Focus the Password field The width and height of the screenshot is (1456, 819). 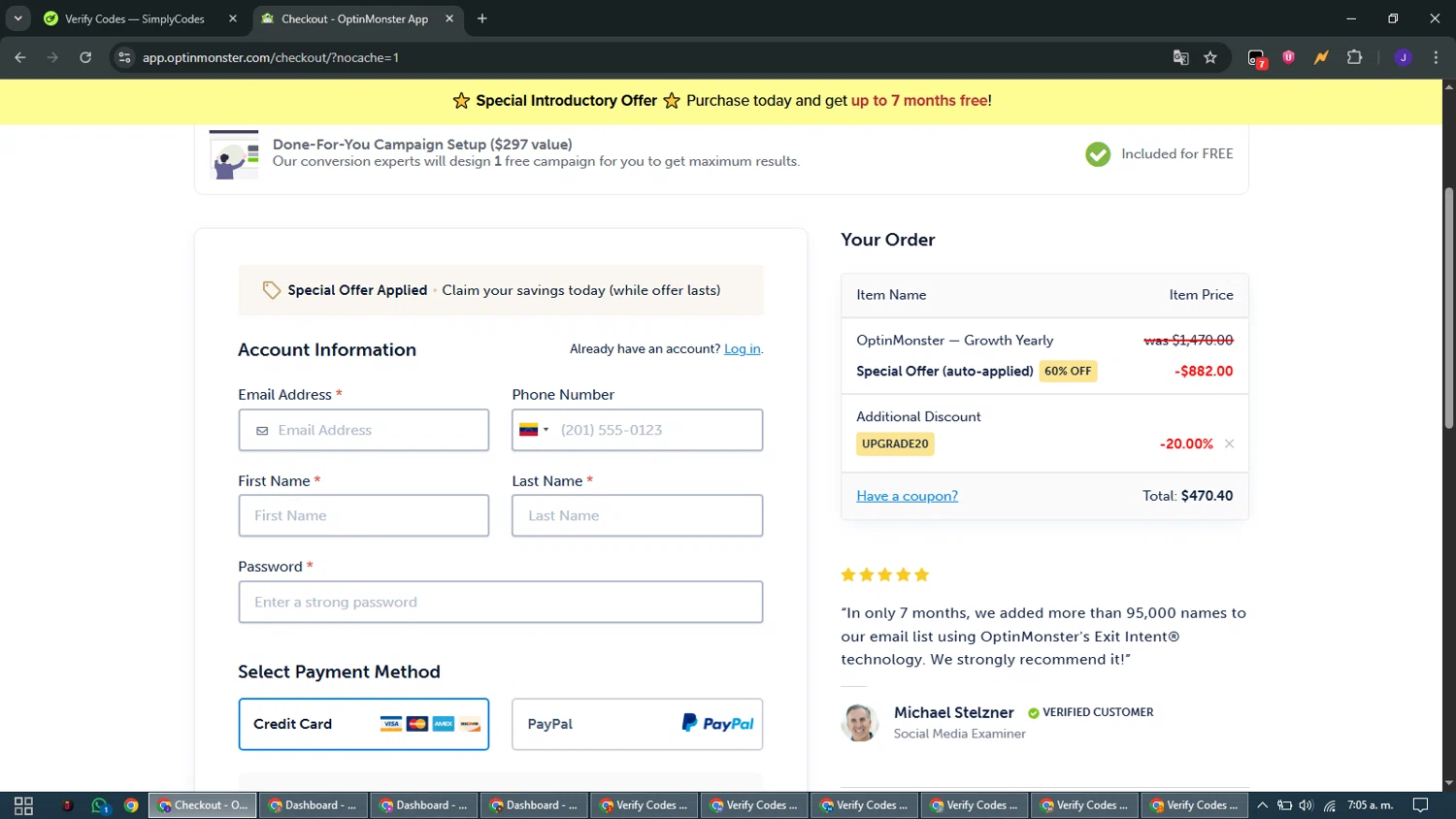pos(501,602)
